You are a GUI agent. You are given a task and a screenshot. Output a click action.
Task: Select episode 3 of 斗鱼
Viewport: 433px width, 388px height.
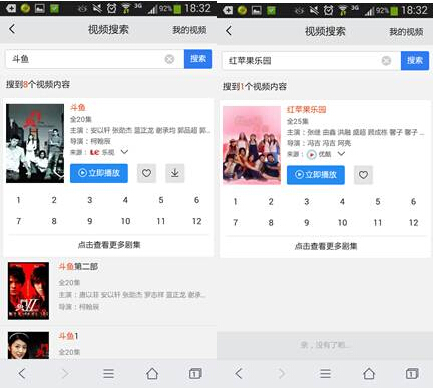coord(90,200)
